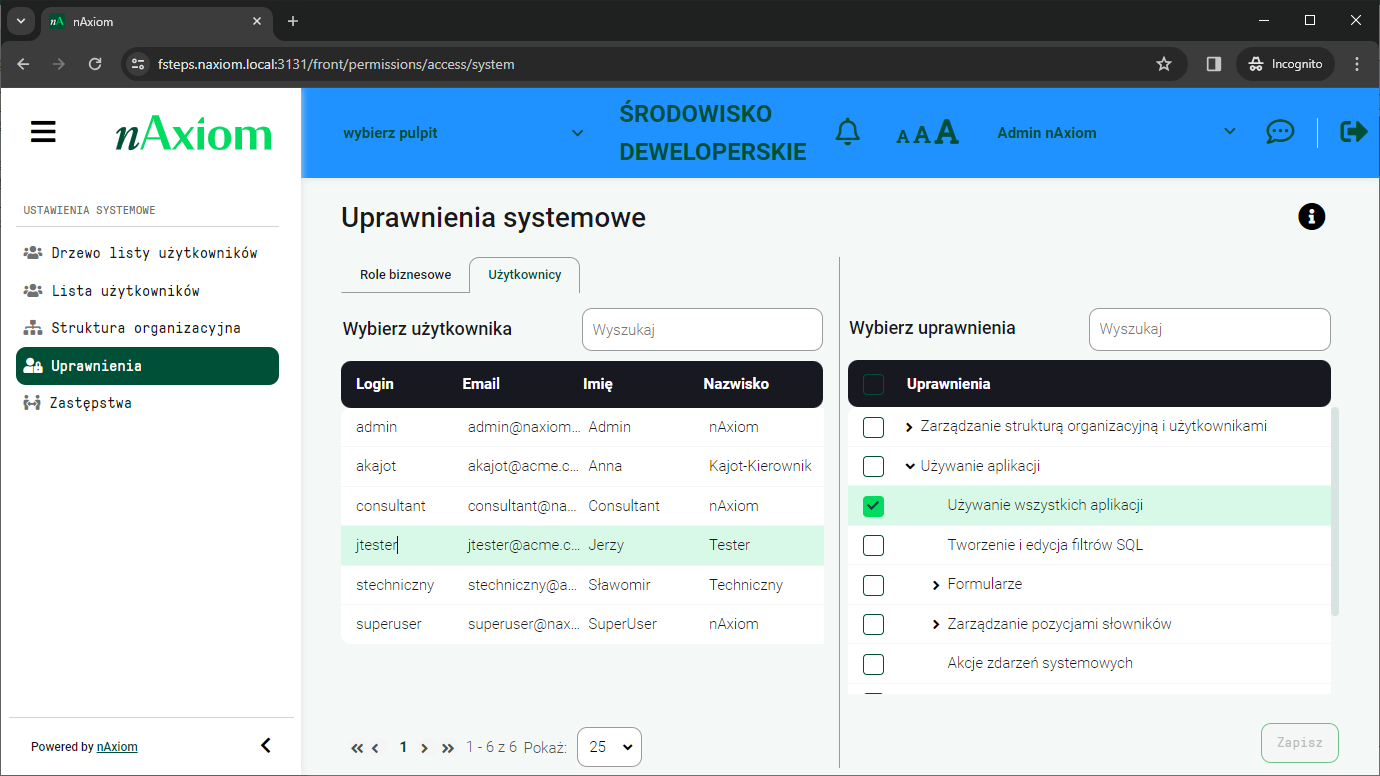The width and height of the screenshot is (1380, 776).
Task: Click the user search Wyszukaj field
Action: (x=702, y=329)
